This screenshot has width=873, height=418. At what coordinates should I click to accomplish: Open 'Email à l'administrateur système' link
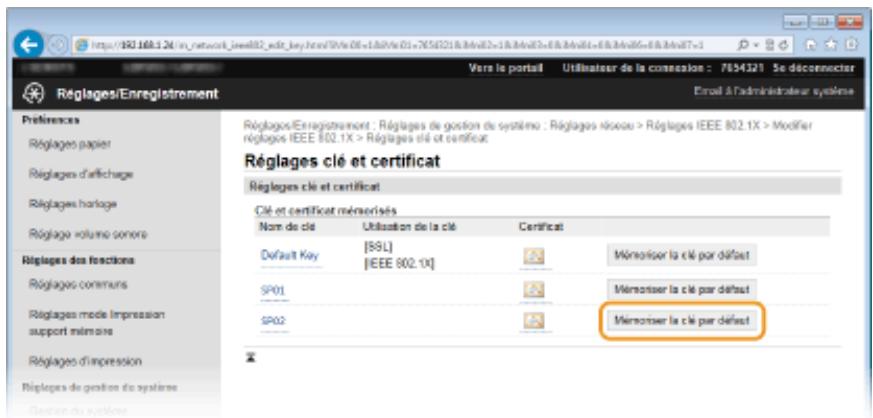click(x=774, y=91)
